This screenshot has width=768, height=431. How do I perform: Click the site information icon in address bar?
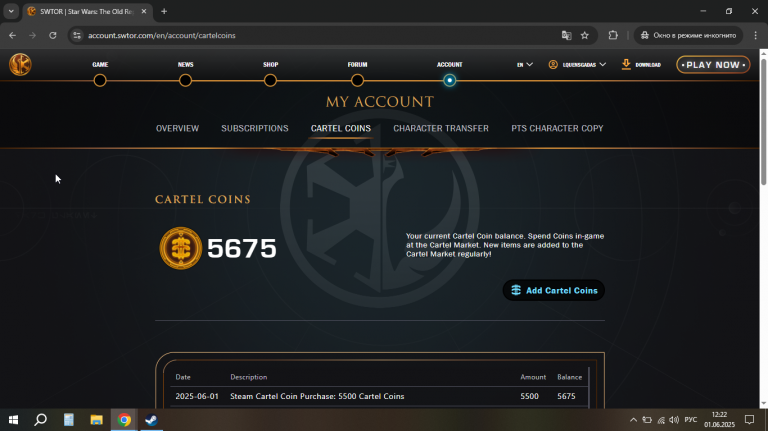77,35
